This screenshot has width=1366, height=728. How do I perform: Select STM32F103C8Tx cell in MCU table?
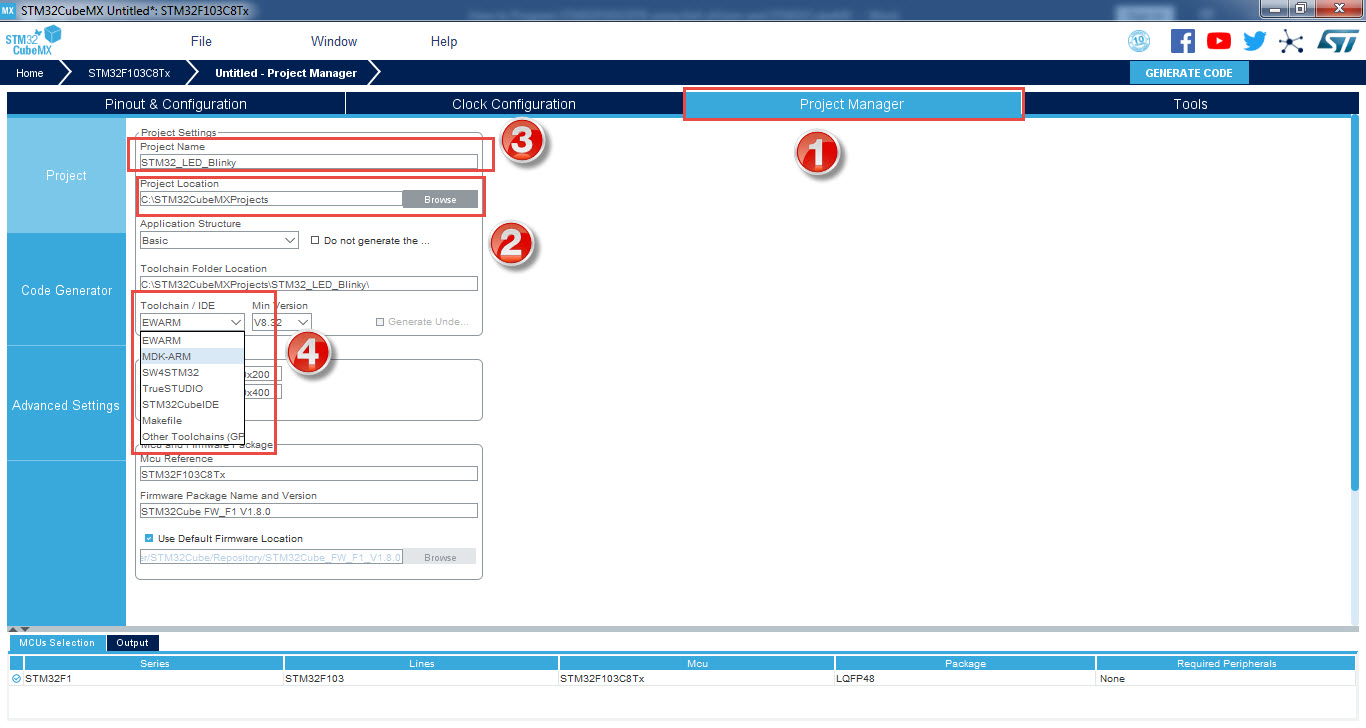tap(697, 678)
